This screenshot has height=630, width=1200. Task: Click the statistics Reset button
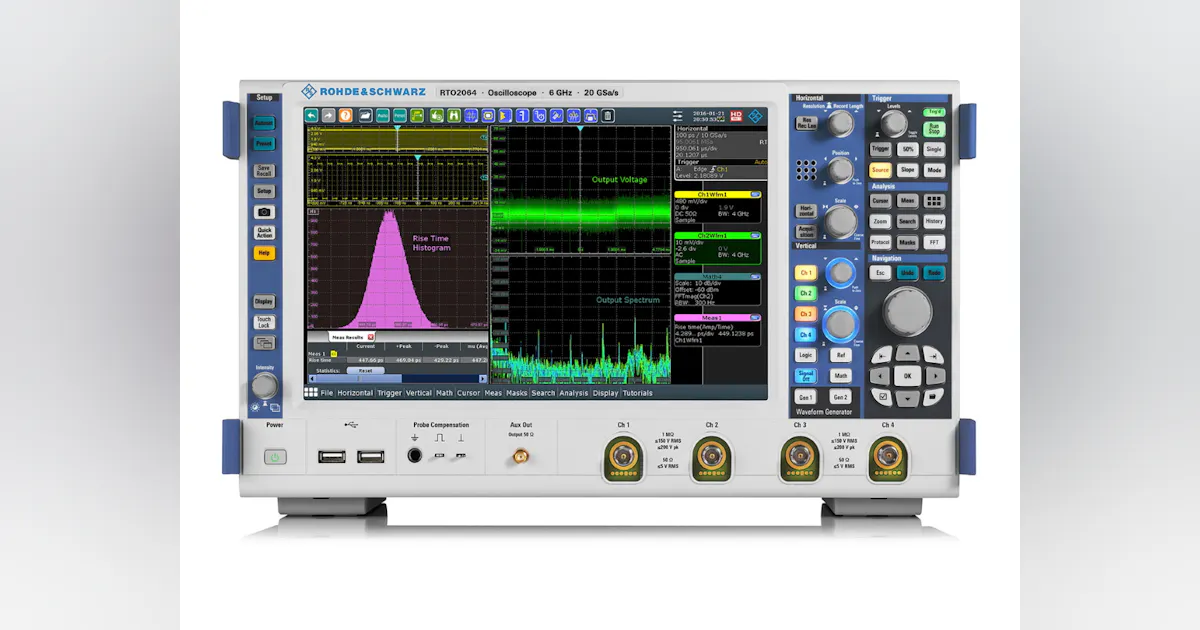click(x=365, y=370)
